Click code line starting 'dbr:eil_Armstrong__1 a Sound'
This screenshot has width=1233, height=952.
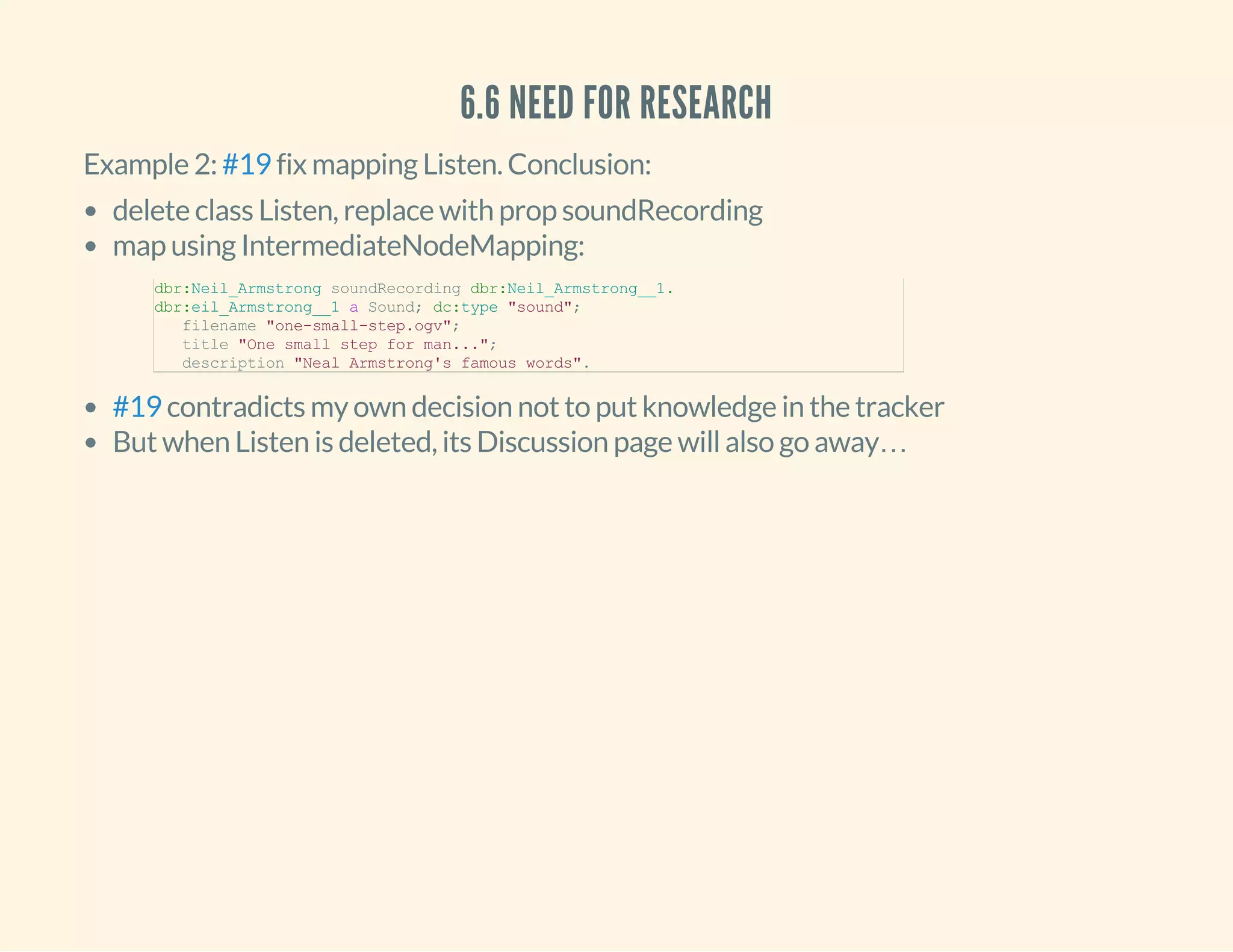367,308
